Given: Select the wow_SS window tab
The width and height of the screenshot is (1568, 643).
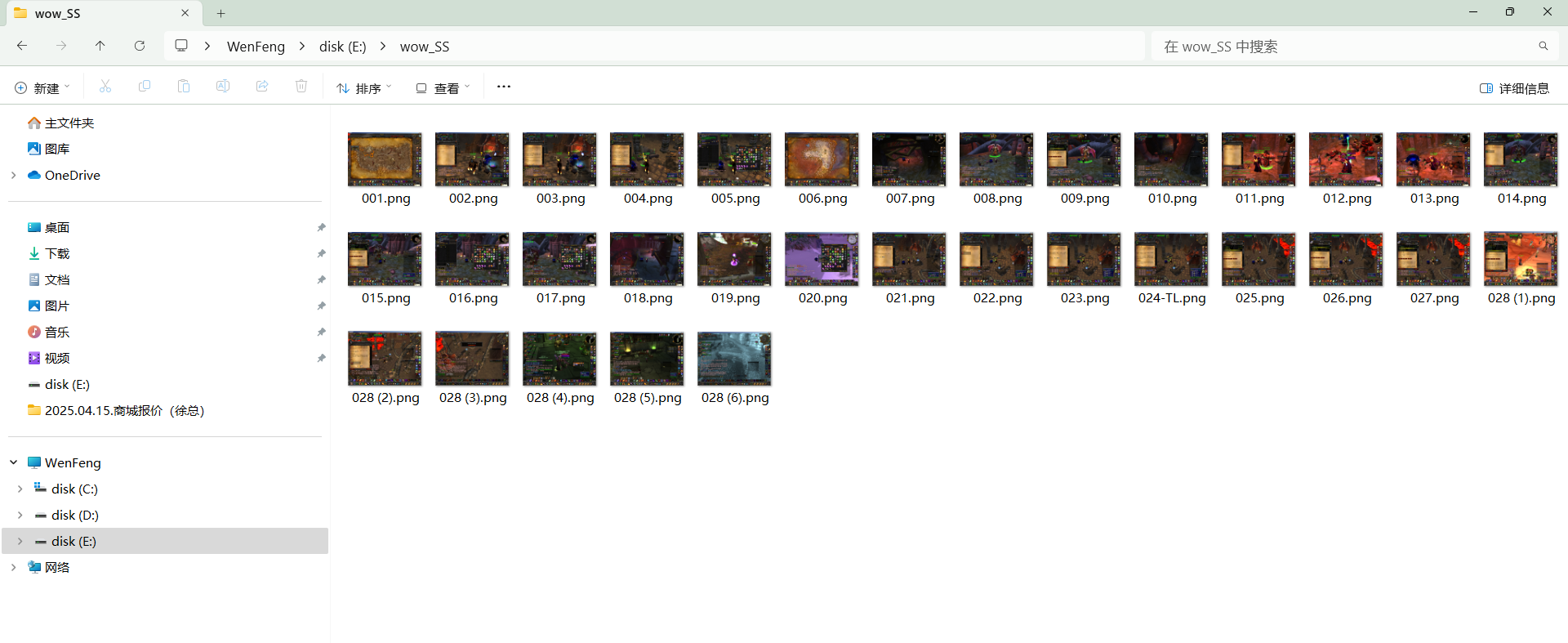Looking at the screenshot, I should click(x=102, y=13).
